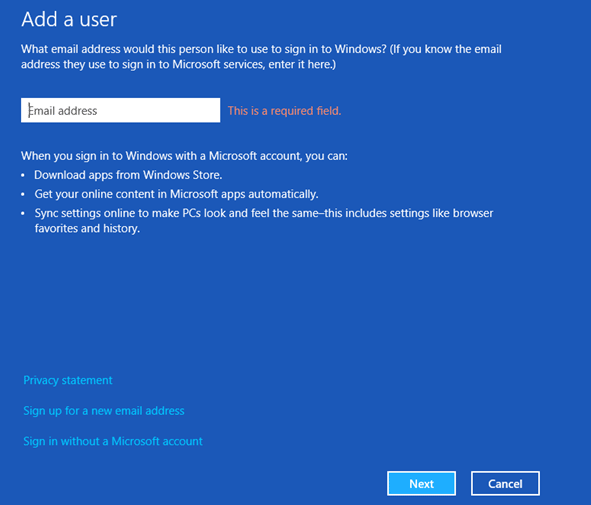
Task: Choose Sign in without a Microsoft account
Action: coord(113,441)
